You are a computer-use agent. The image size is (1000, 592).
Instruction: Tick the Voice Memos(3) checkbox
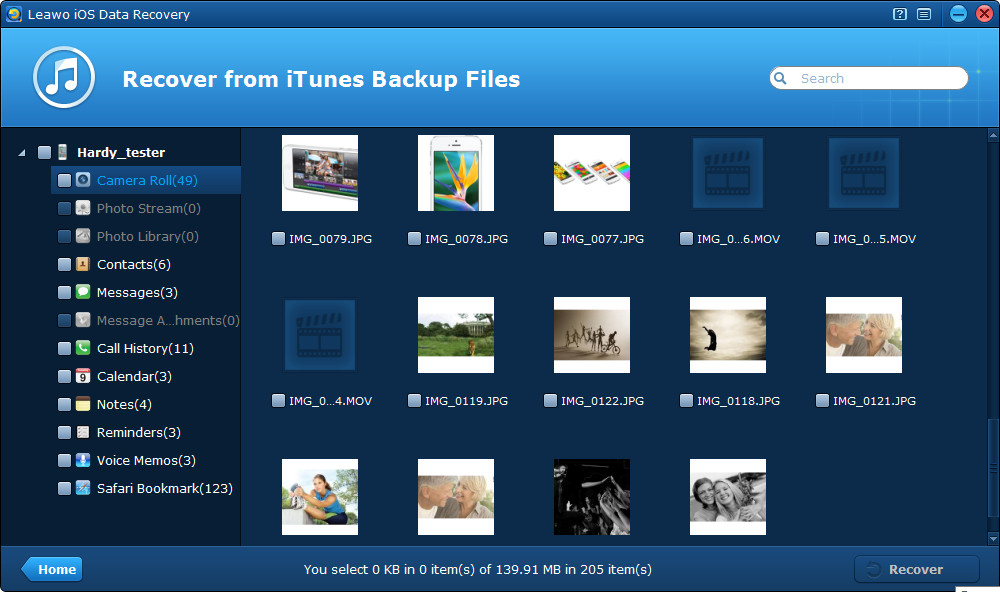[64, 461]
